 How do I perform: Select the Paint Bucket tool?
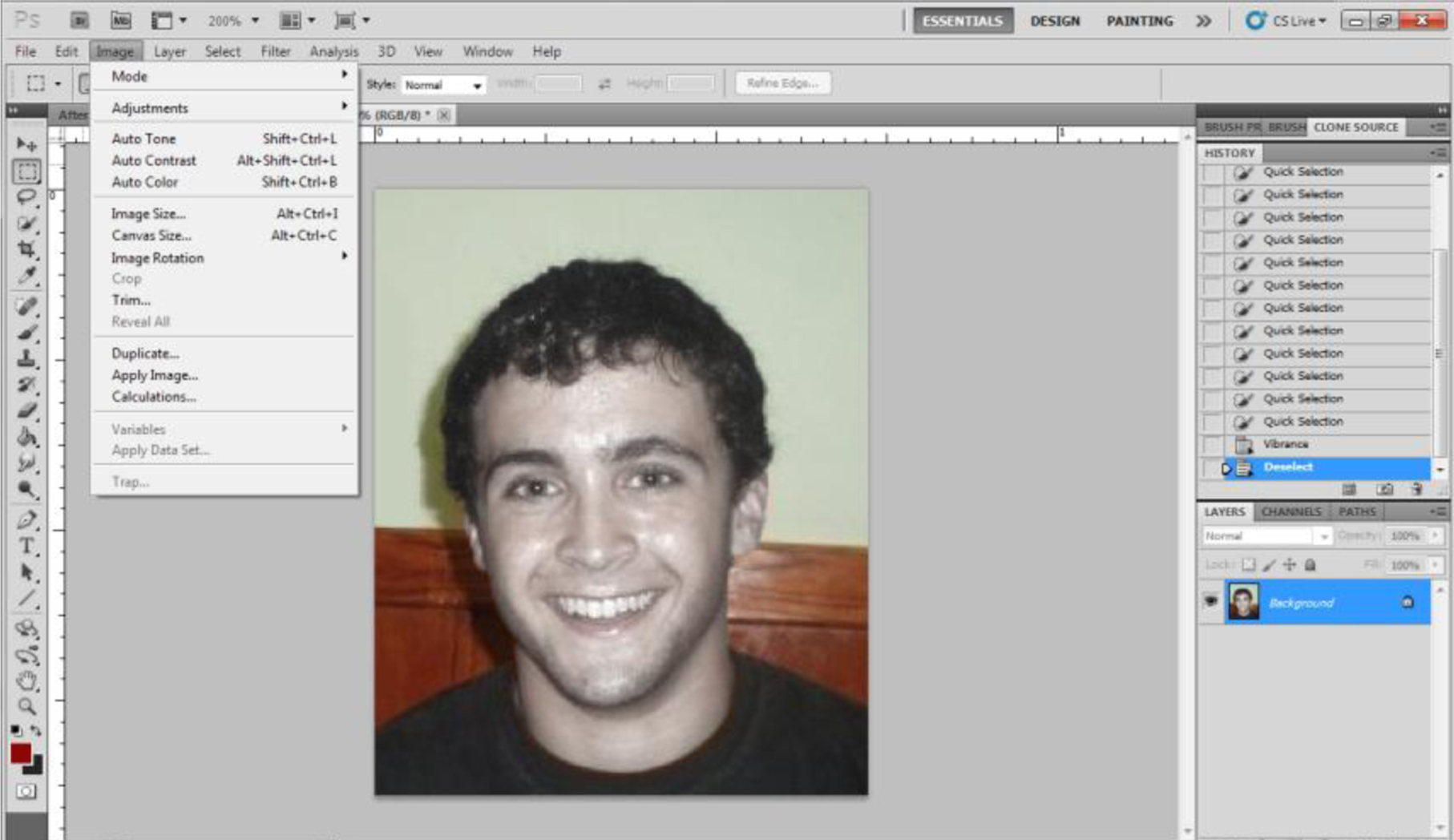(26, 437)
